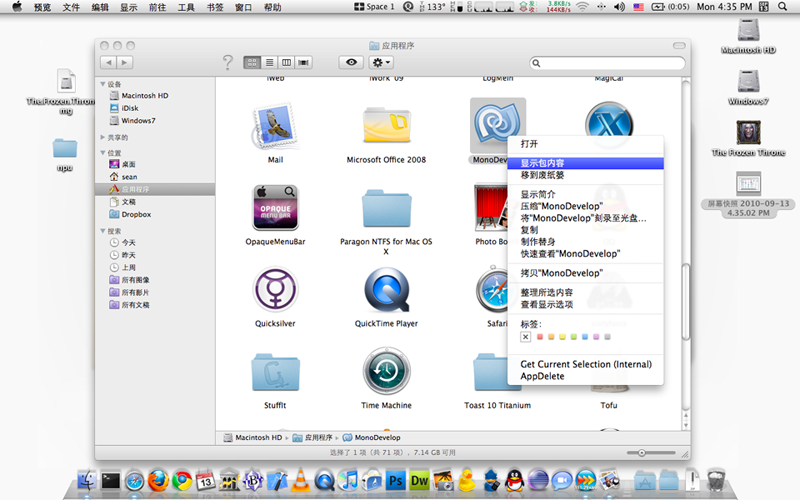Expand the 共享的 sidebar section
The width and height of the screenshot is (800, 500).
[x=103, y=137]
